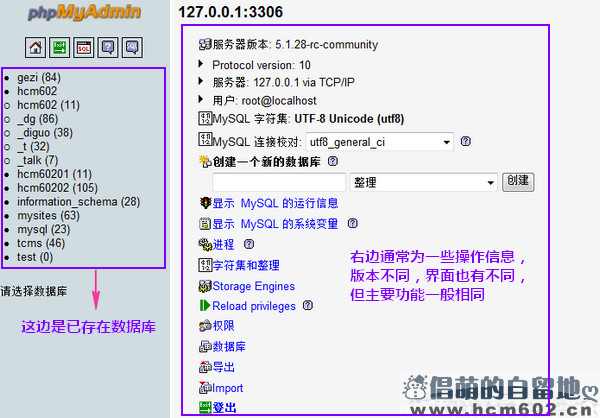
Task: Open the SQL query window icon
Action: [x=84, y=47]
